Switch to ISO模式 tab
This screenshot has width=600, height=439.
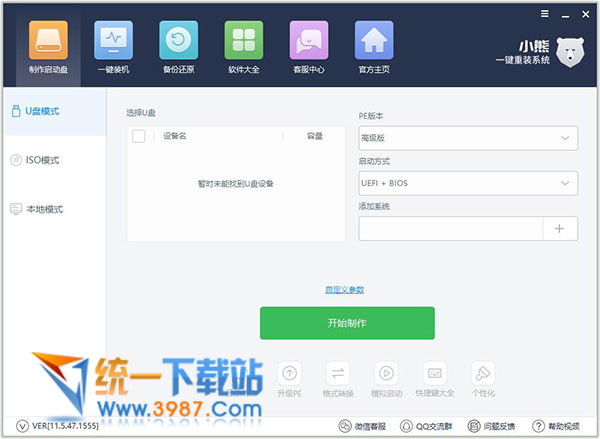click(x=55, y=160)
